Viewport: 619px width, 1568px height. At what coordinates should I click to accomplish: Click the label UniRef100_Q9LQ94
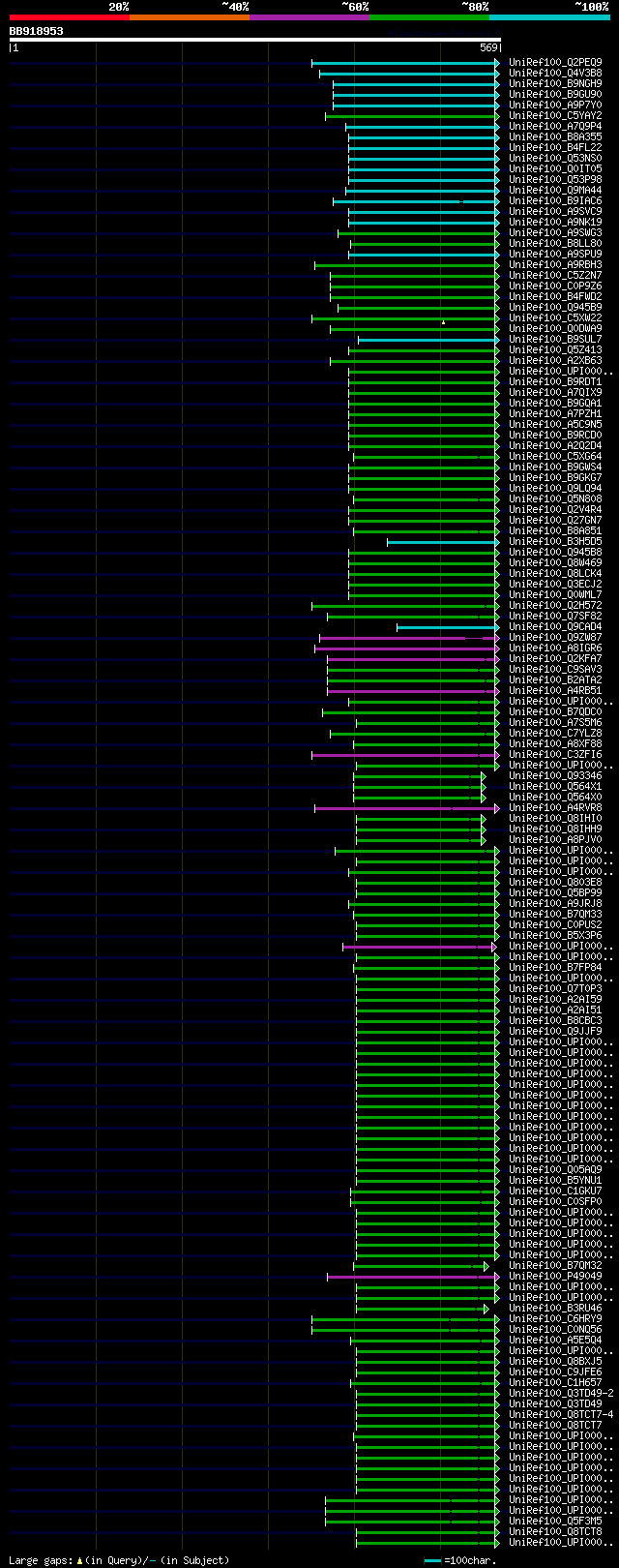555,488
